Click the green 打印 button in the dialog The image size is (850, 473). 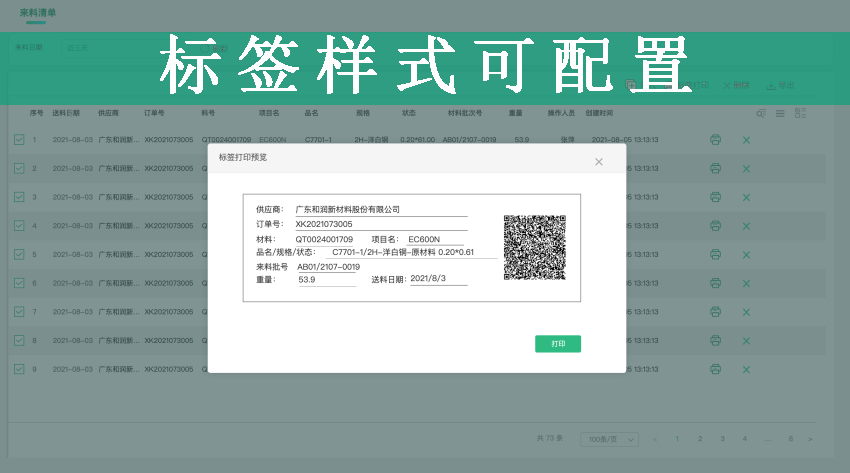click(558, 344)
